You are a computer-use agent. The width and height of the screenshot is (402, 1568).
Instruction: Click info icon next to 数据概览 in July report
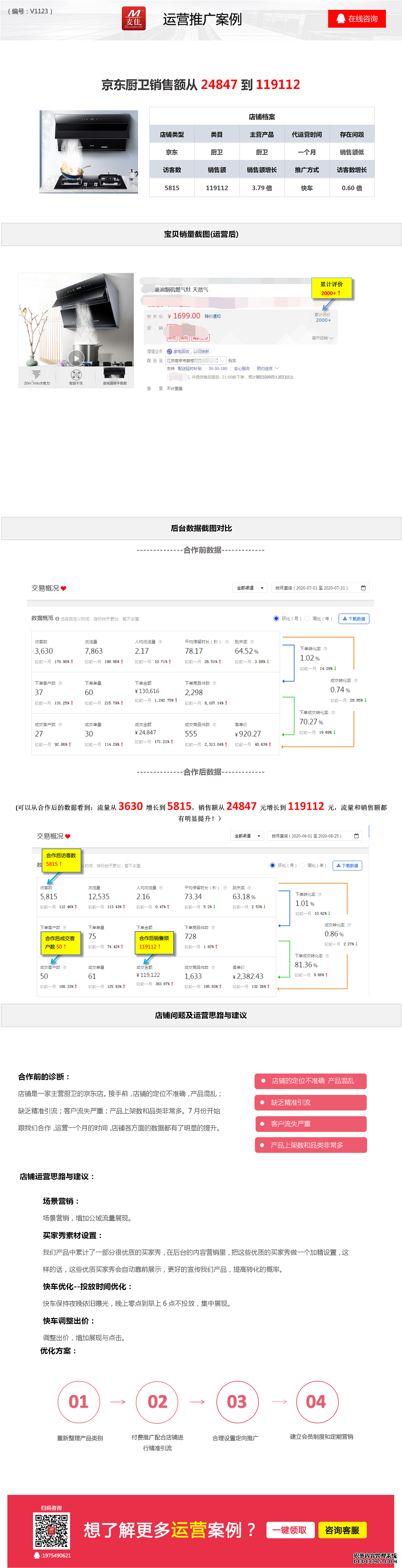tap(57, 619)
